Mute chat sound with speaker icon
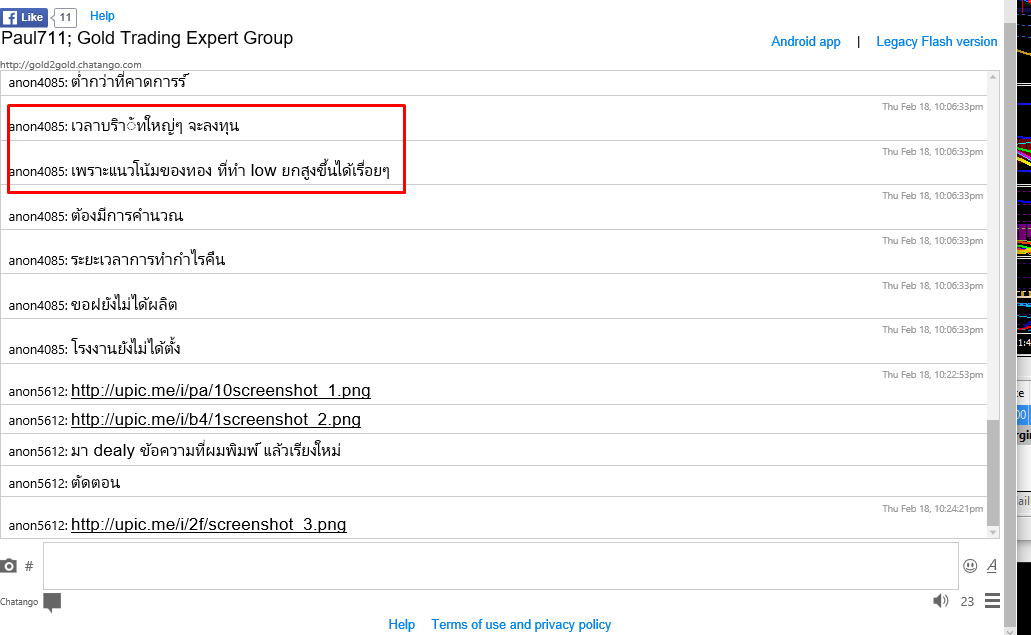The image size is (1031, 635). click(x=940, y=601)
